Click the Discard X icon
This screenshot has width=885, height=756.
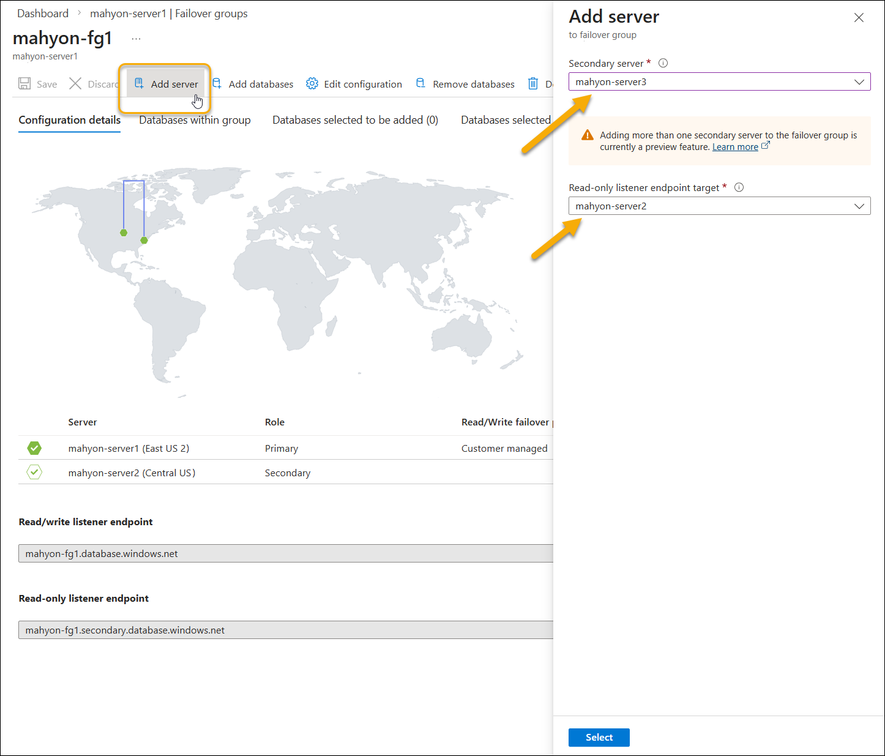coord(76,84)
